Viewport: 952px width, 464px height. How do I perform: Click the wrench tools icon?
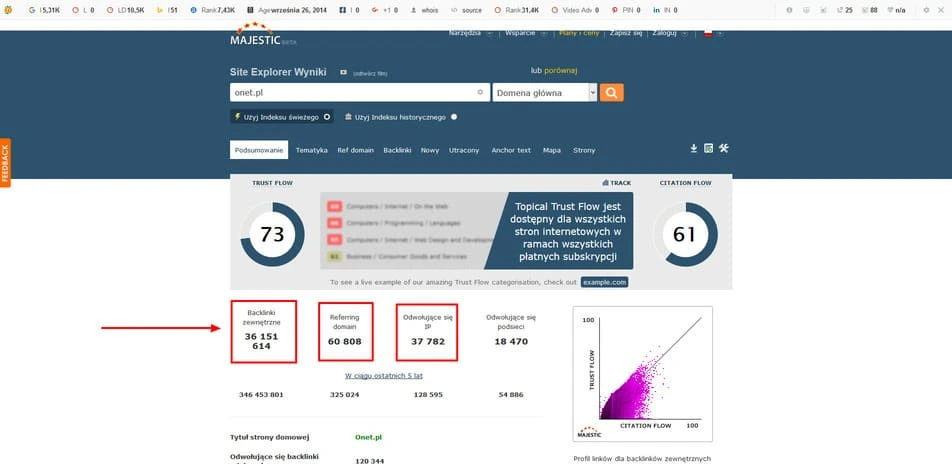723,148
